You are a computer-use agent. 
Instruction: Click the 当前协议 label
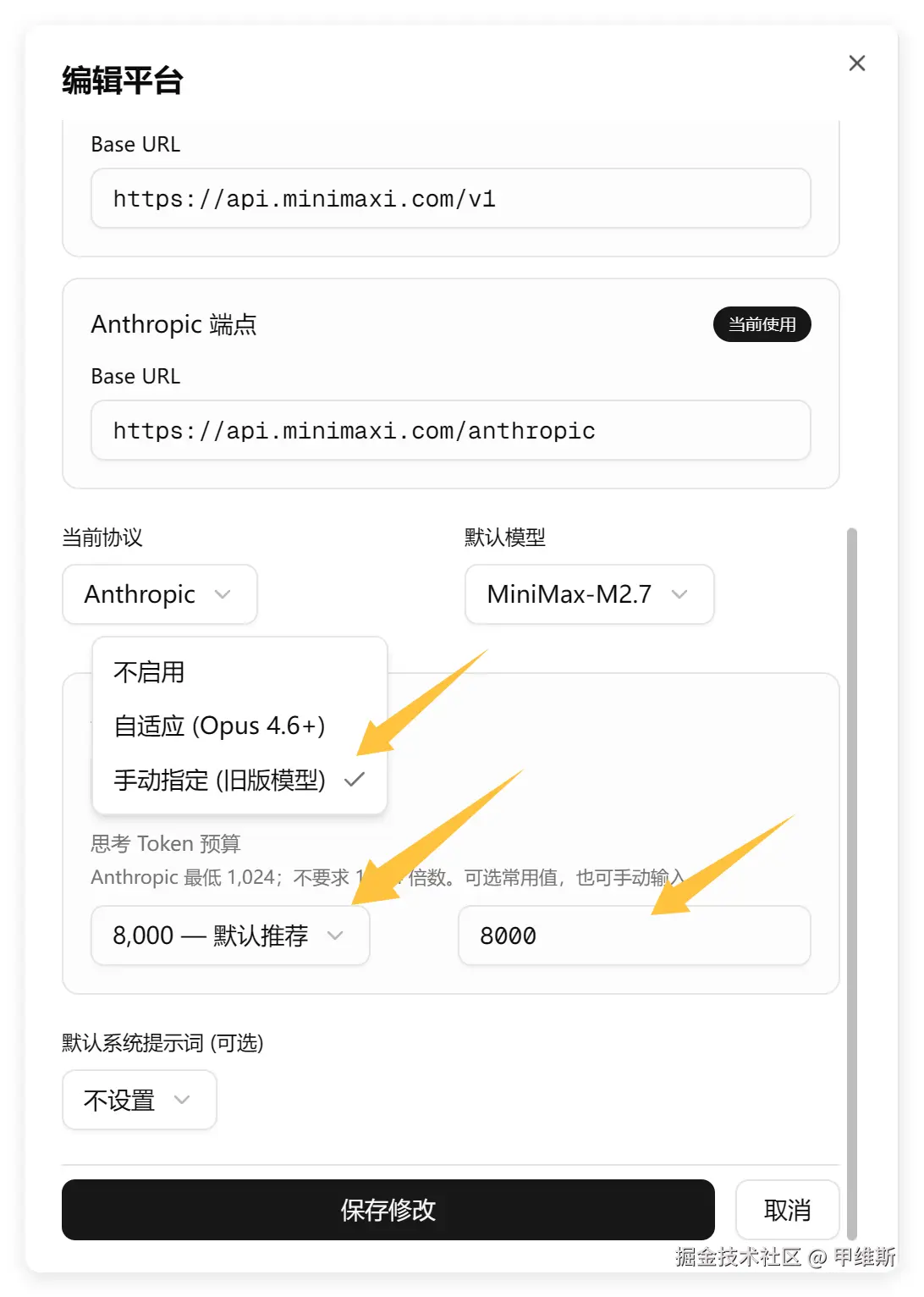point(102,538)
